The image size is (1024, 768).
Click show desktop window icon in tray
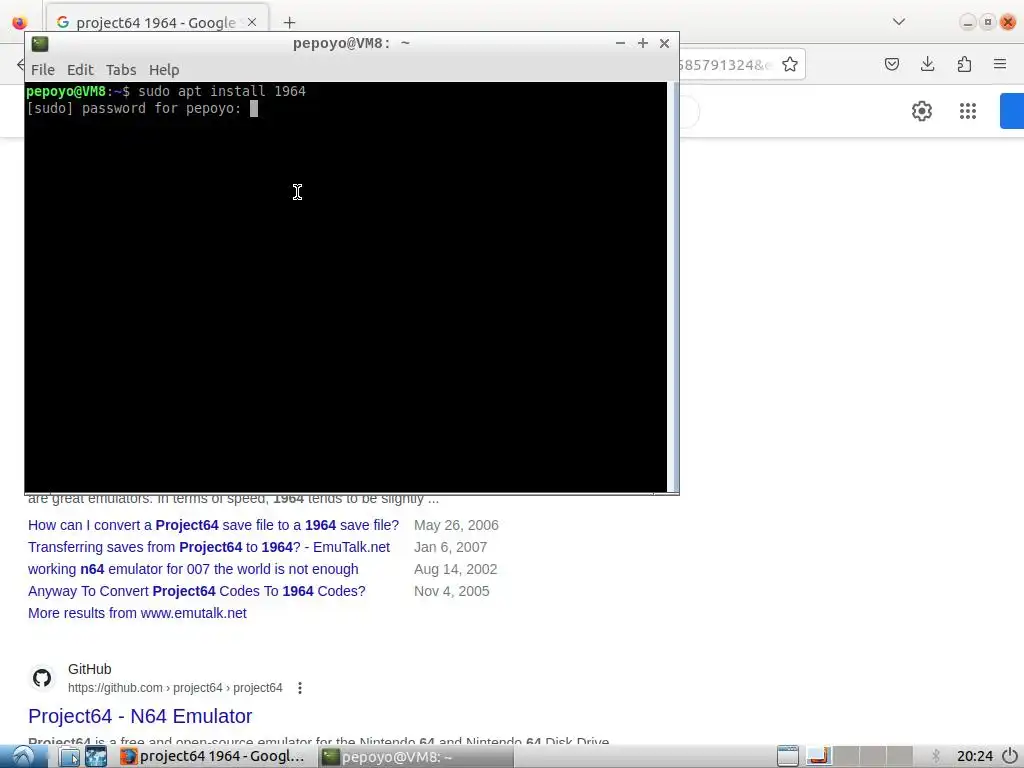[788, 756]
